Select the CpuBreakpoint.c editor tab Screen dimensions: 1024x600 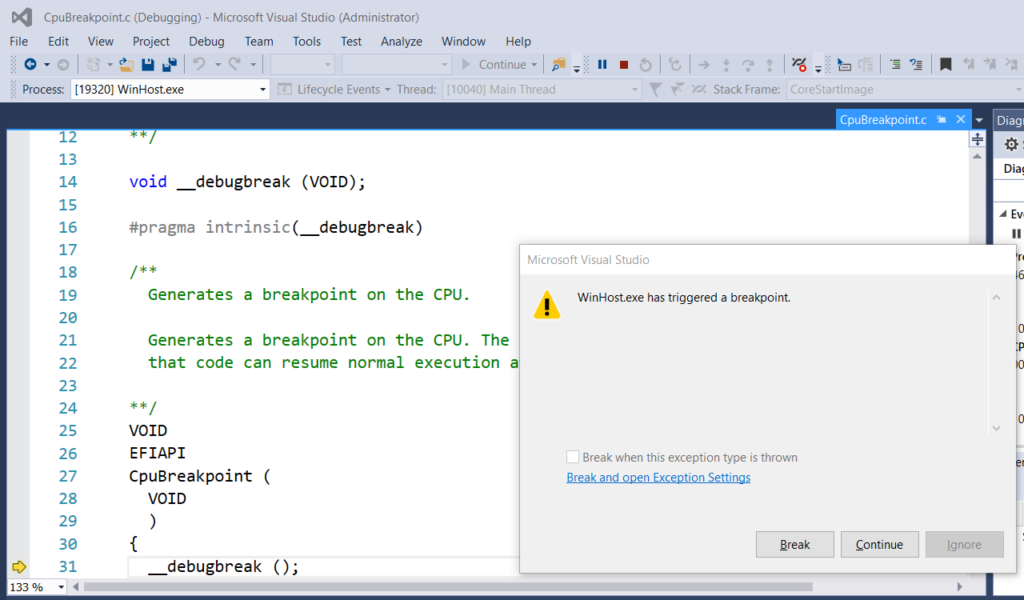point(883,119)
